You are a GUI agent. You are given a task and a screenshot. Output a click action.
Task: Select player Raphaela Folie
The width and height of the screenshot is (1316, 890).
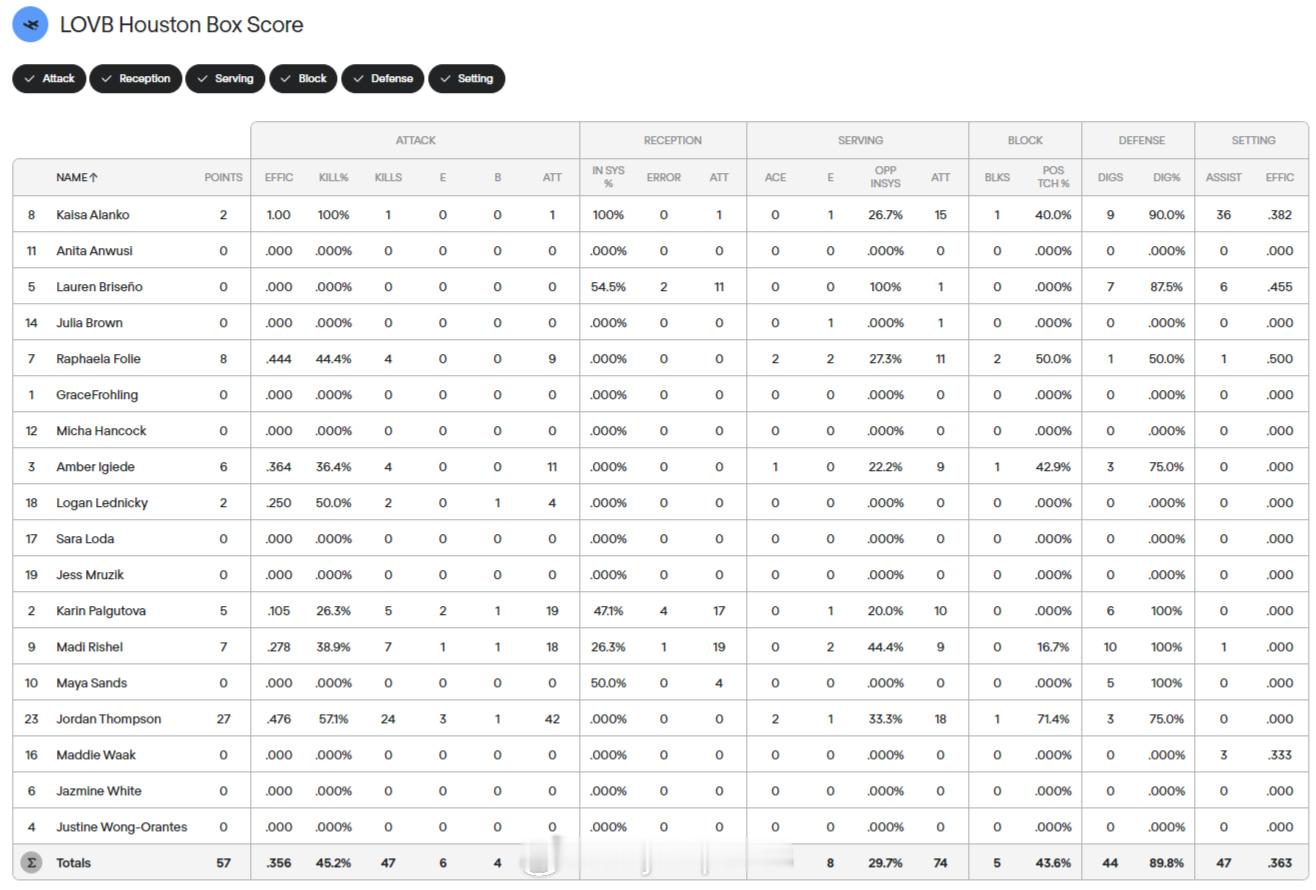(98, 359)
